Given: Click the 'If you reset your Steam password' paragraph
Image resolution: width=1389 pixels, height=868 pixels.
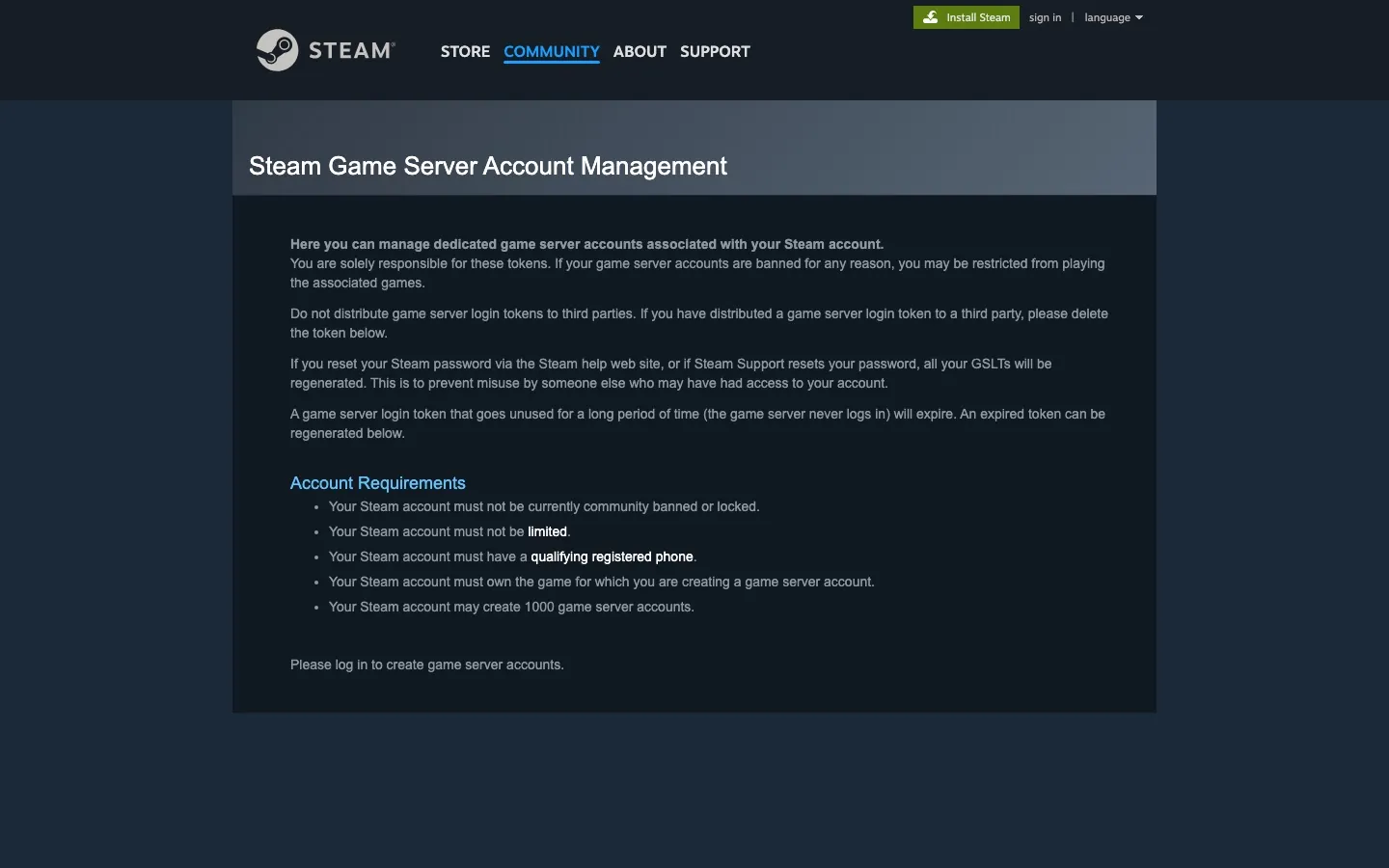Looking at the screenshot, I should (x=671, y=373).
